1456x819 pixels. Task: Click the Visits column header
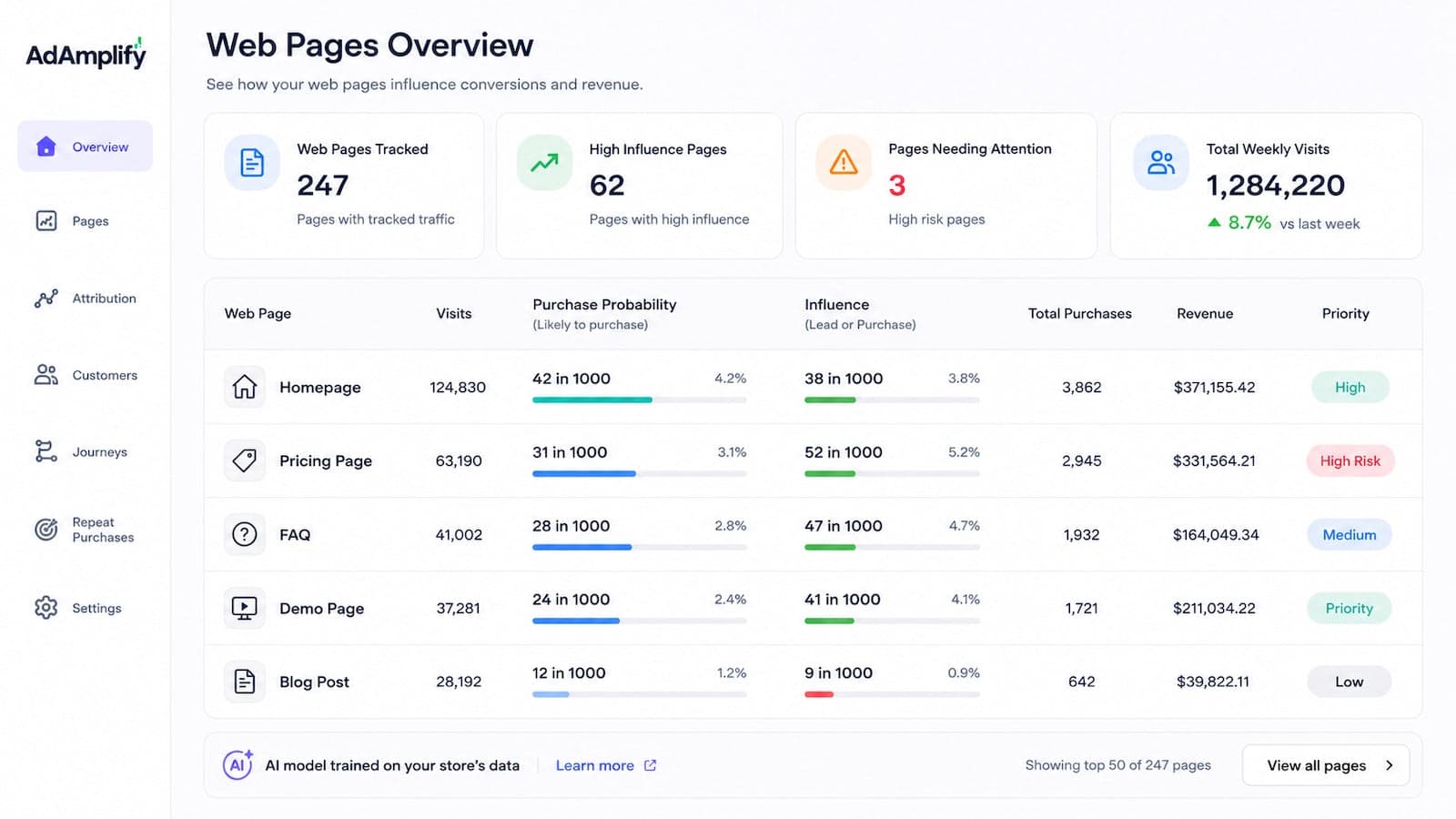click(x=453, y=313)
